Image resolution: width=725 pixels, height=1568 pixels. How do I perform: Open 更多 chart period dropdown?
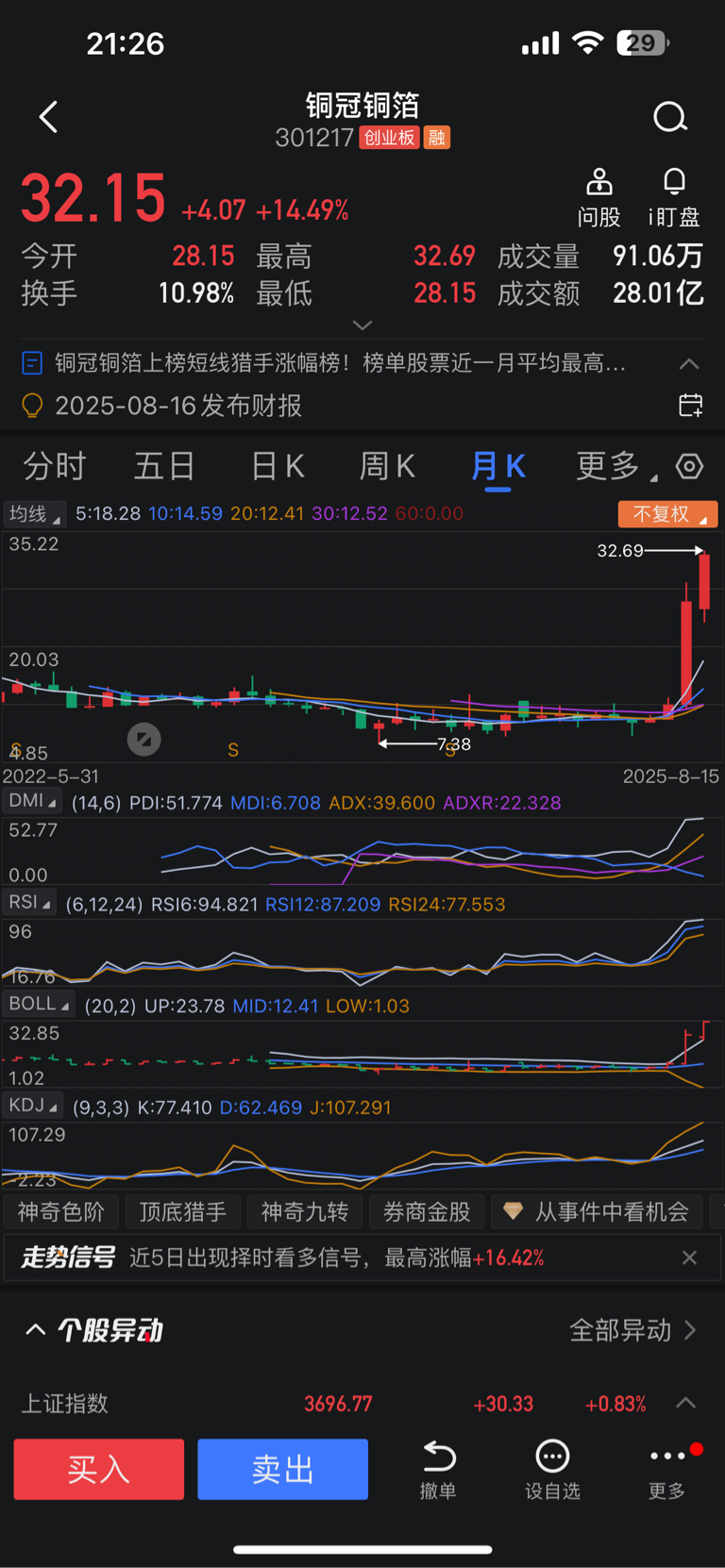(x=615, y=466)
